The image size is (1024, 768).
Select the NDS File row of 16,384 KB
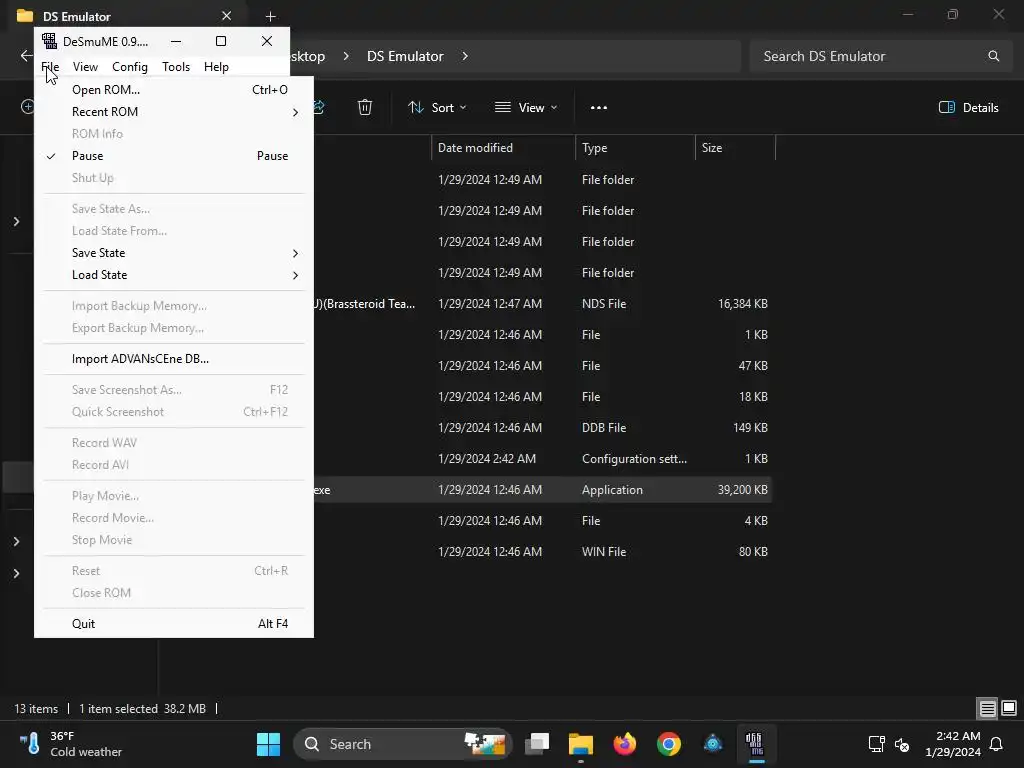pyautogui.click(x=542, y=304)
